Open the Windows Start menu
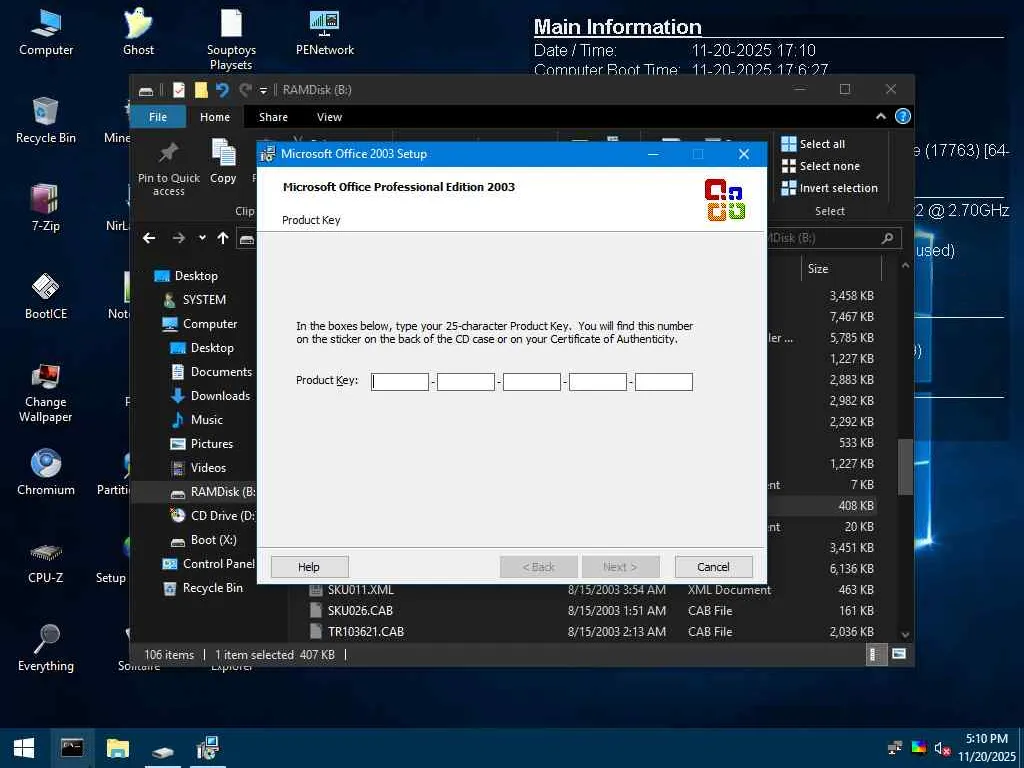The width and height of the screenshot is (1024, 768). tap(24, 748)
